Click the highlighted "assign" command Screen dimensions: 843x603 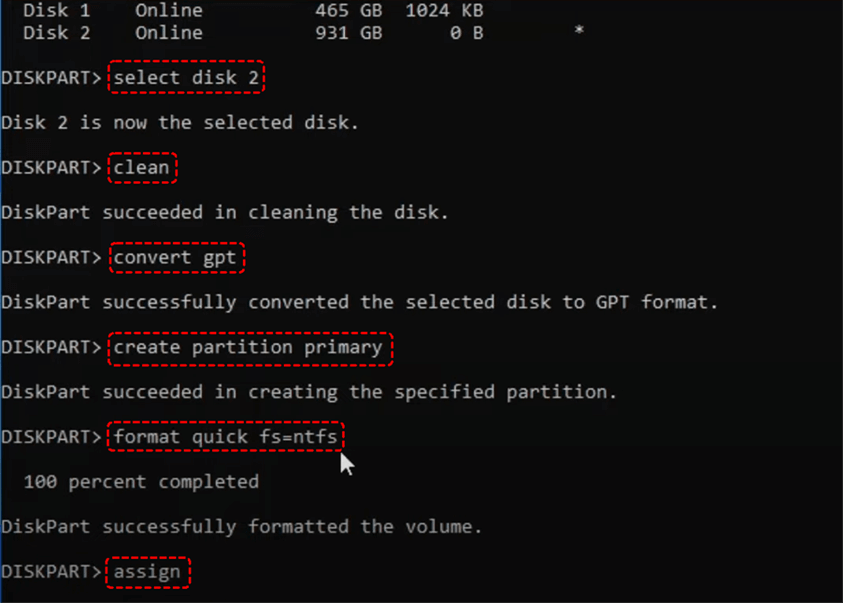coord(147,572)
